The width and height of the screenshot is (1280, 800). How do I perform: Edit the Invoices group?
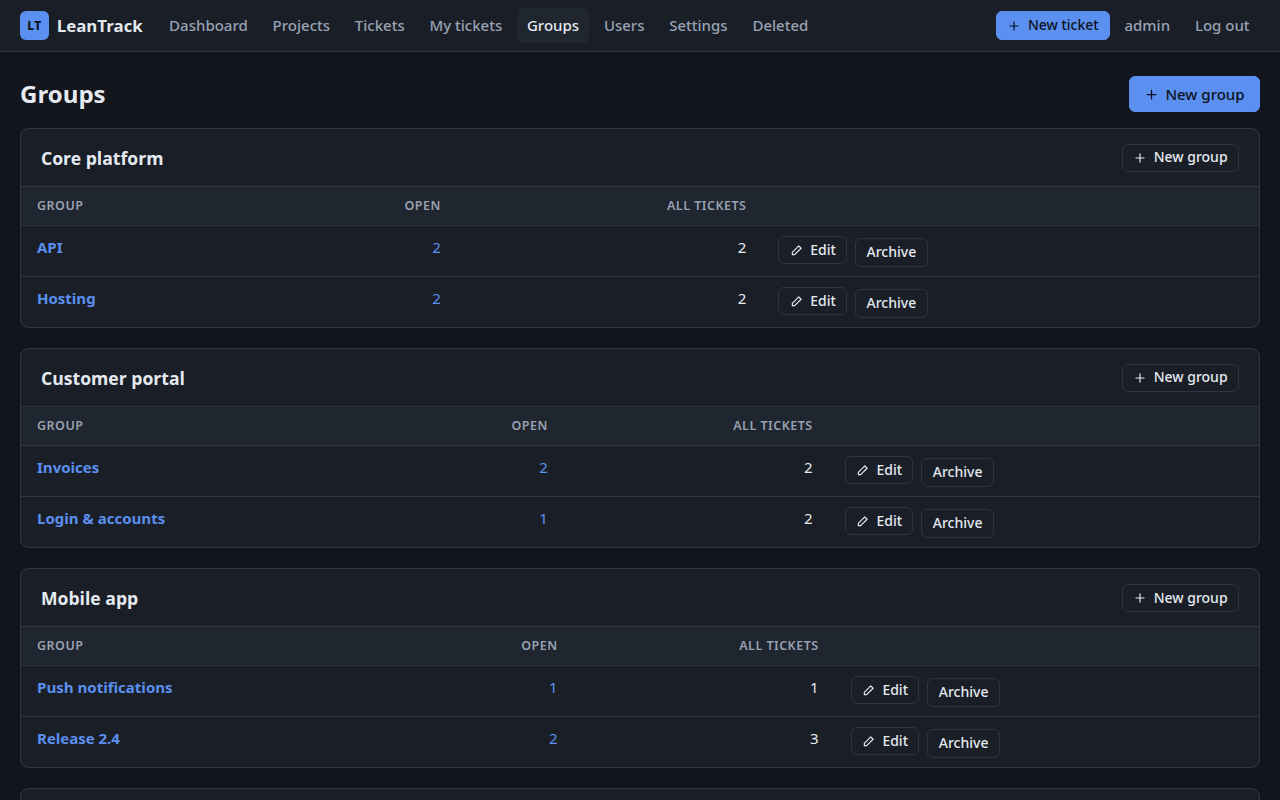click(x=879, y=470)
